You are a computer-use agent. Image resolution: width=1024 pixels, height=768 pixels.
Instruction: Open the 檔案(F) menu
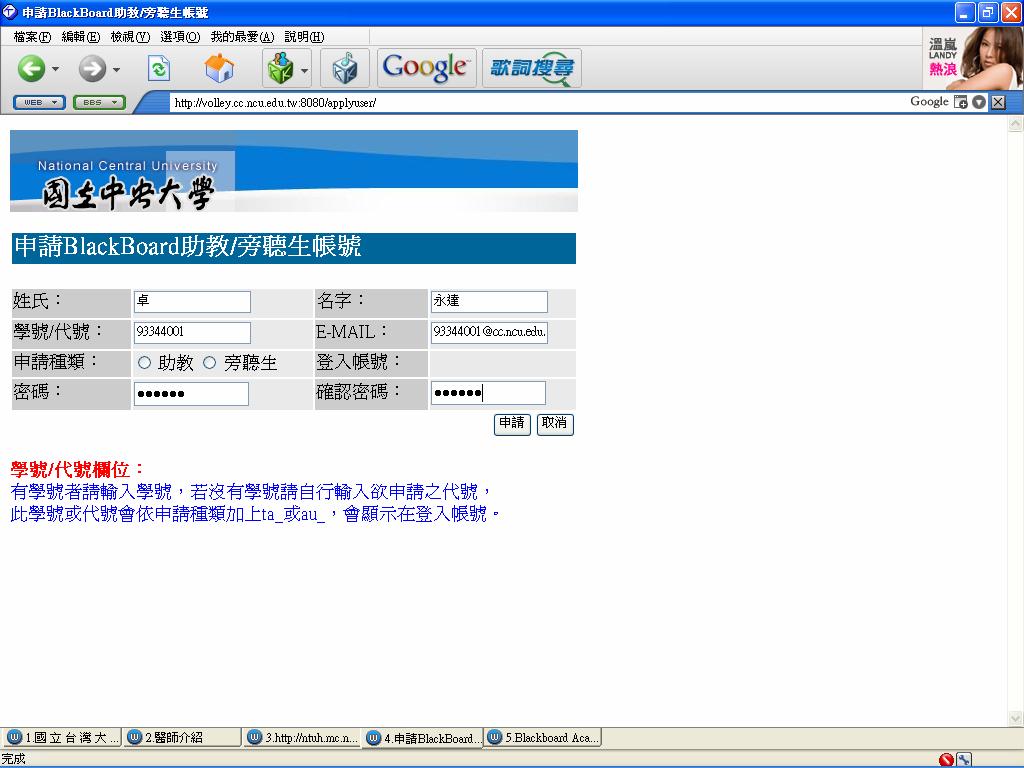point(32,37)
